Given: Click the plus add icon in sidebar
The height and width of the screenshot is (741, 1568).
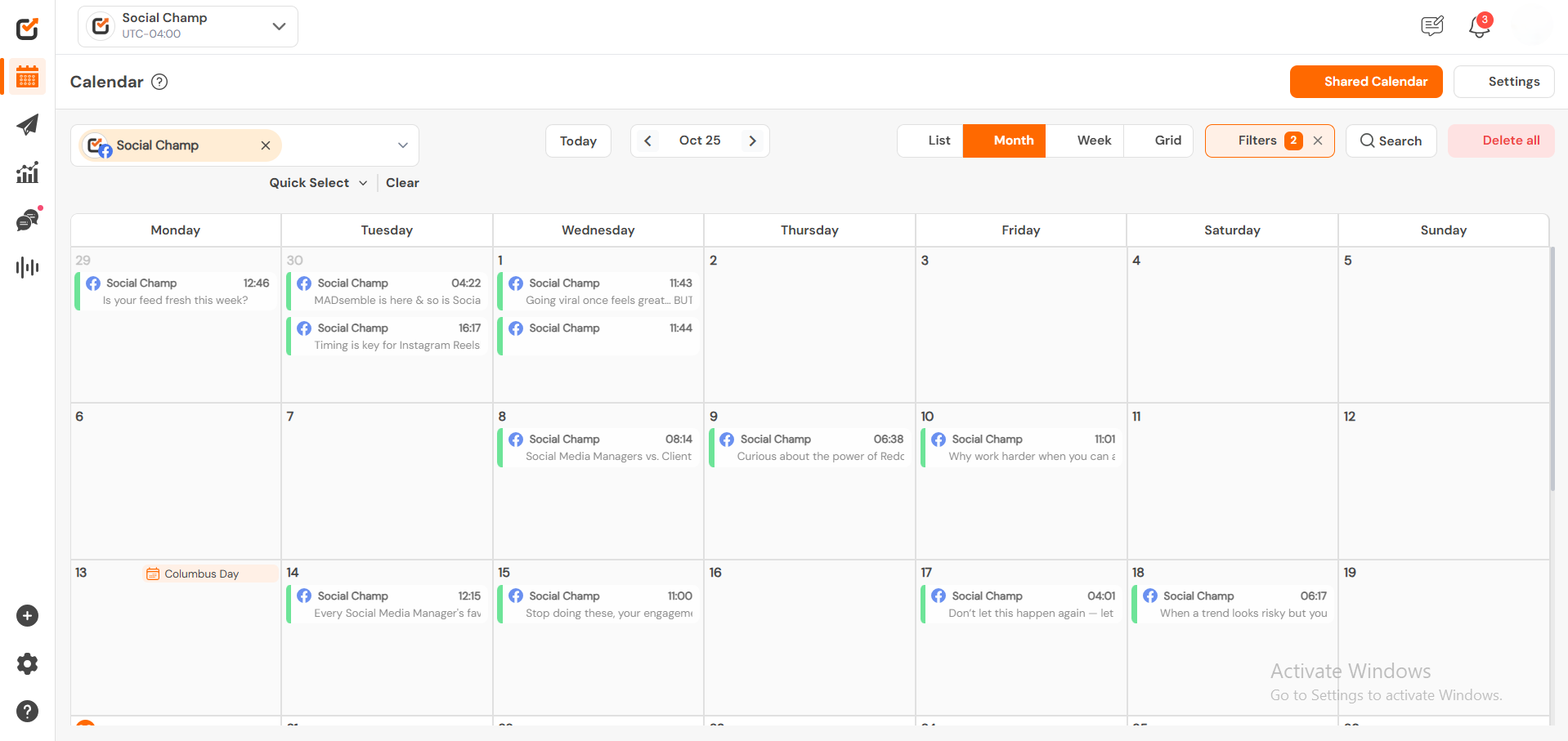Looking at the screenshot, I should tap(27, 616).
